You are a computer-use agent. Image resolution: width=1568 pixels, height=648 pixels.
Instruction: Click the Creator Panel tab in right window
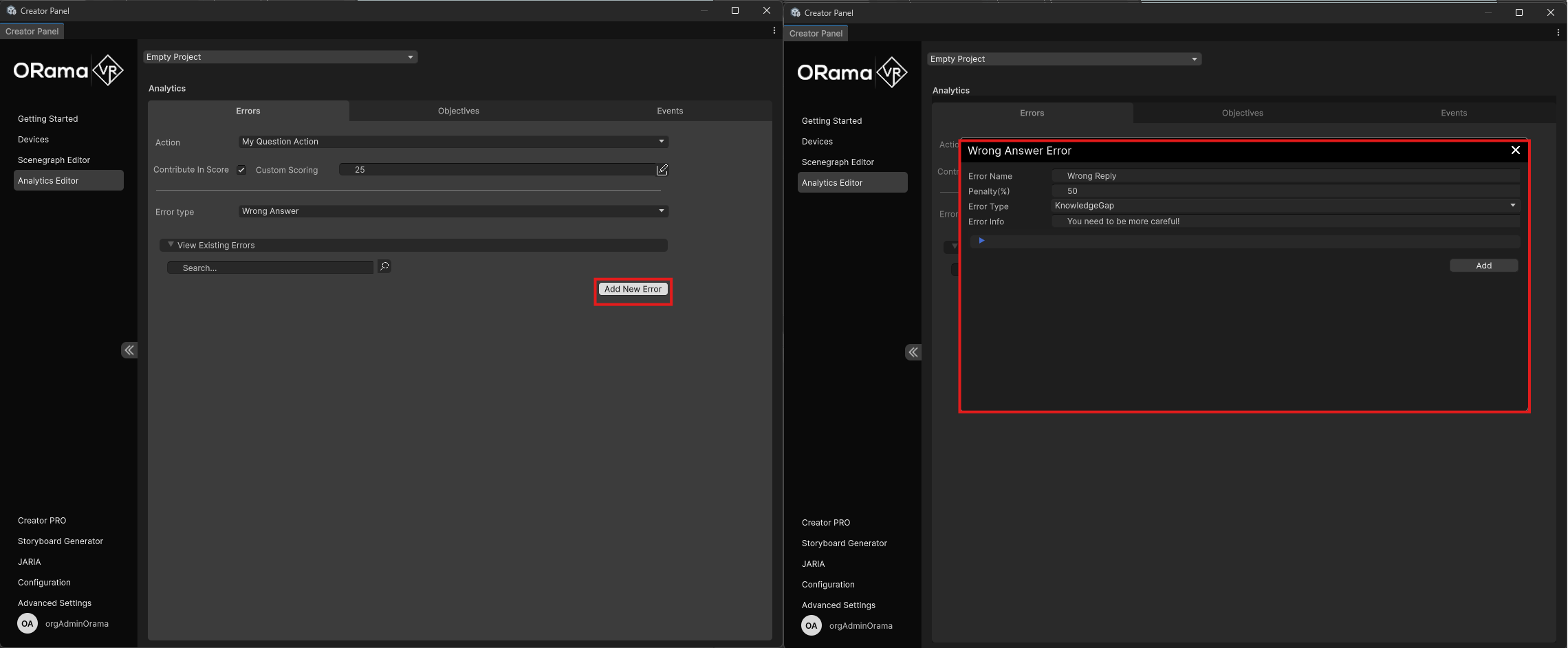pos(816,33)
